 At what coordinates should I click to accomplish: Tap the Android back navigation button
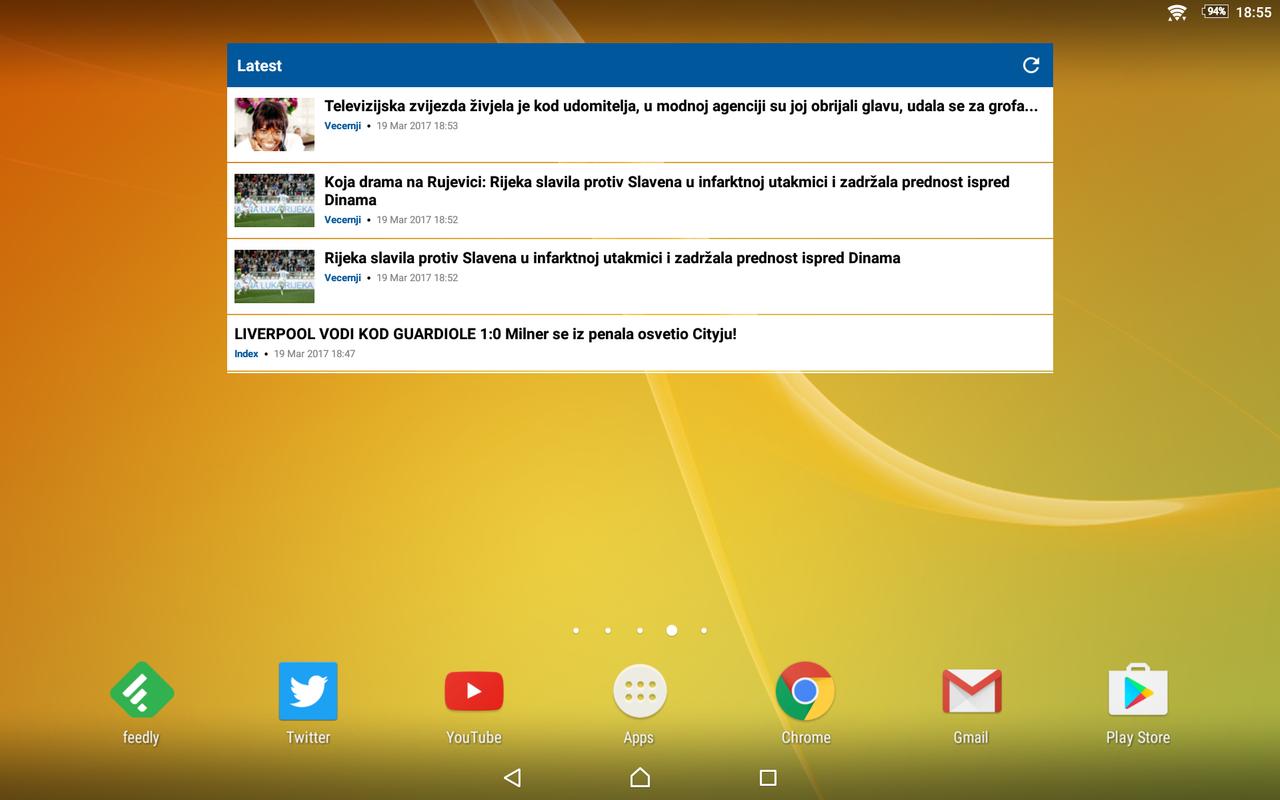click(x=512, y=777)
